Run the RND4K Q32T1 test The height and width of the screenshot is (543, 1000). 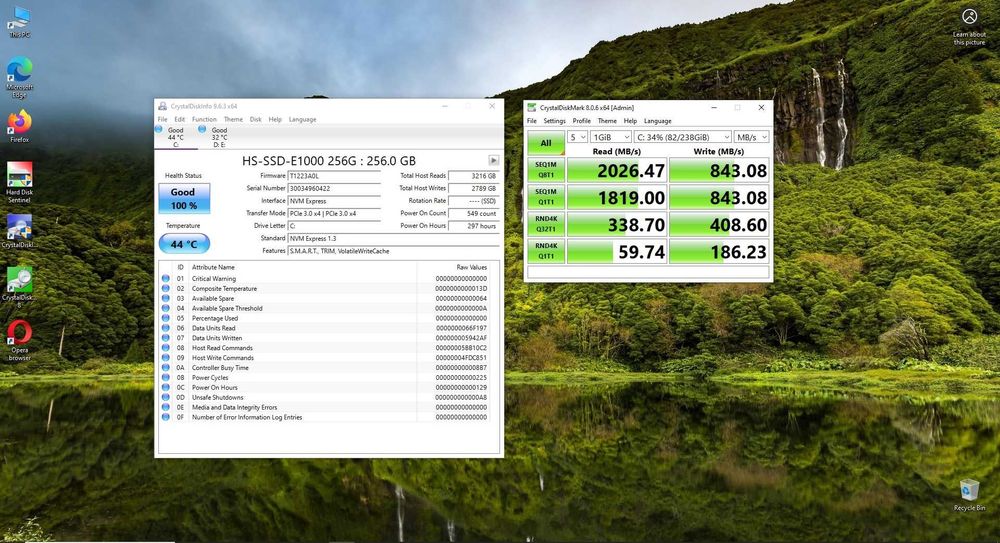click(x=546, y=224)
